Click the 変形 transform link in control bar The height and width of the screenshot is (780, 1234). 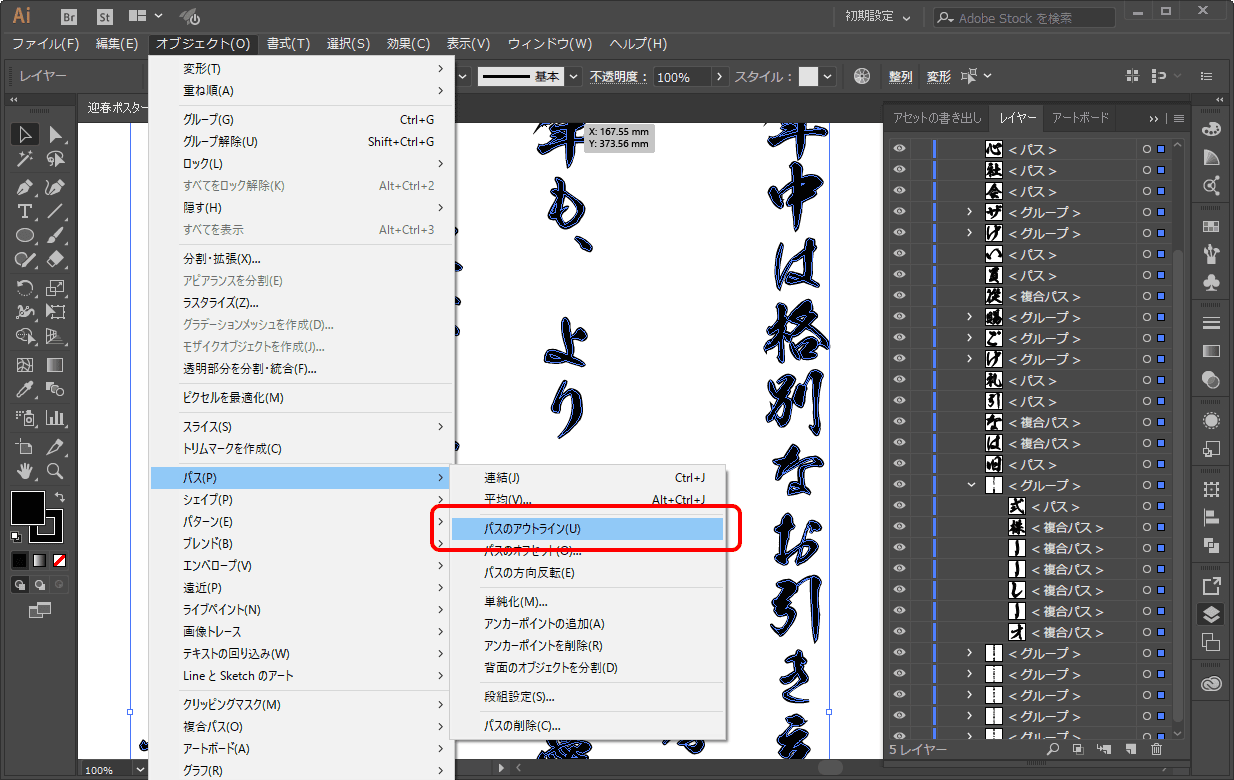pos(938,77)
